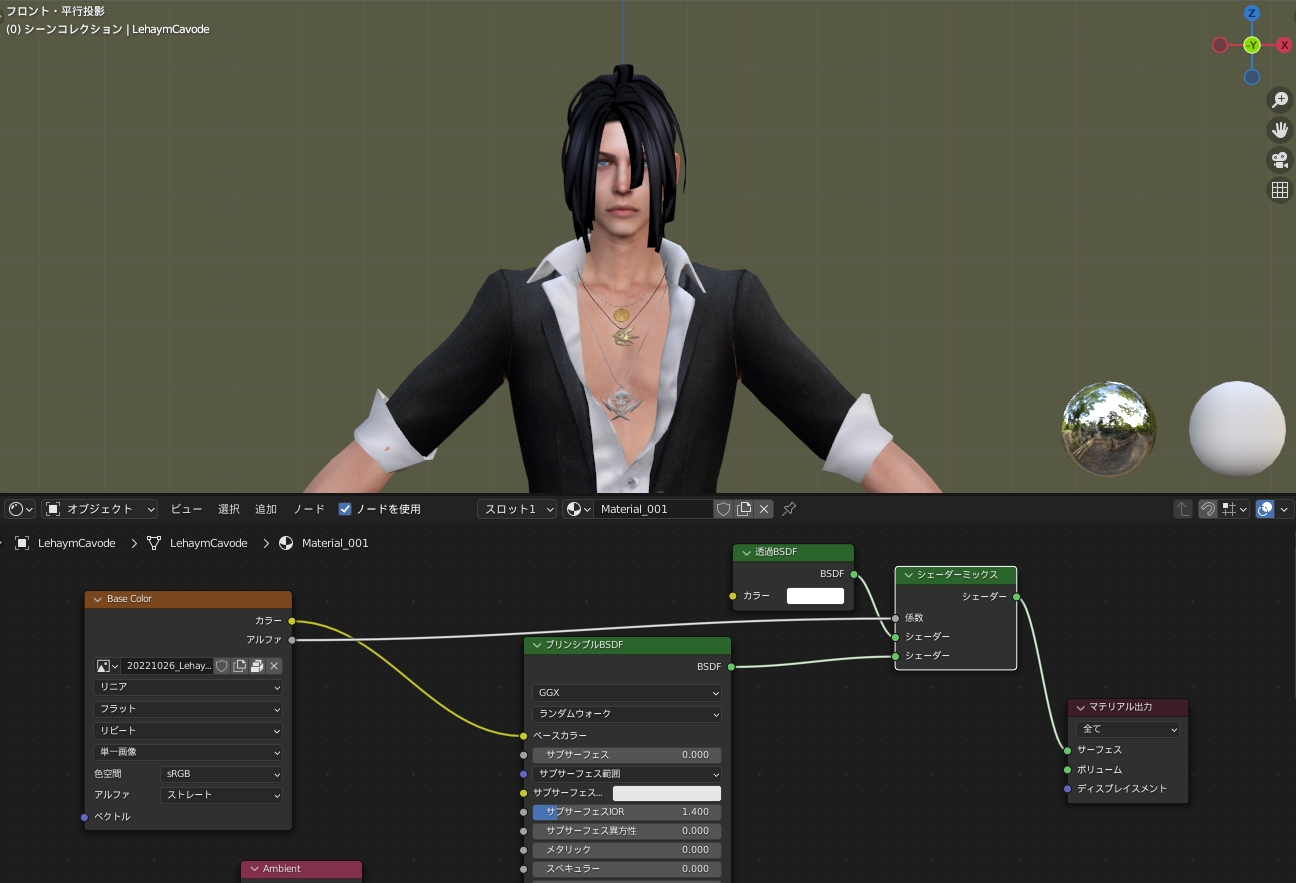The width and height of the screenshot is (1296, 883).
Task: Click the fake user shield icon for Material_001
Action: tap(723, 509)
